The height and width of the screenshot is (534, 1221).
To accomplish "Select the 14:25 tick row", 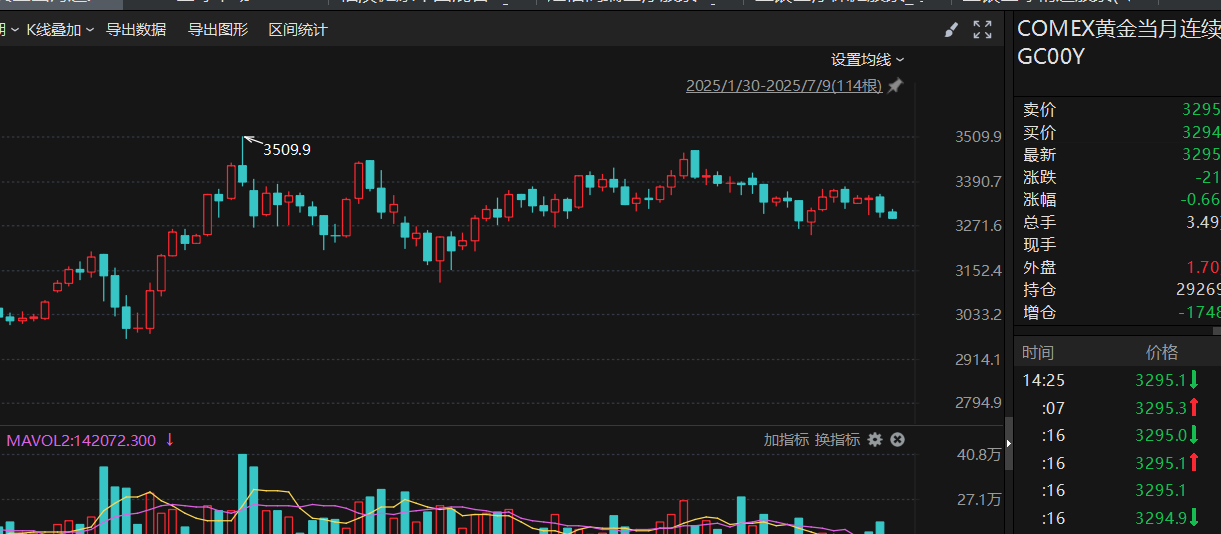I will (1120, 380).
